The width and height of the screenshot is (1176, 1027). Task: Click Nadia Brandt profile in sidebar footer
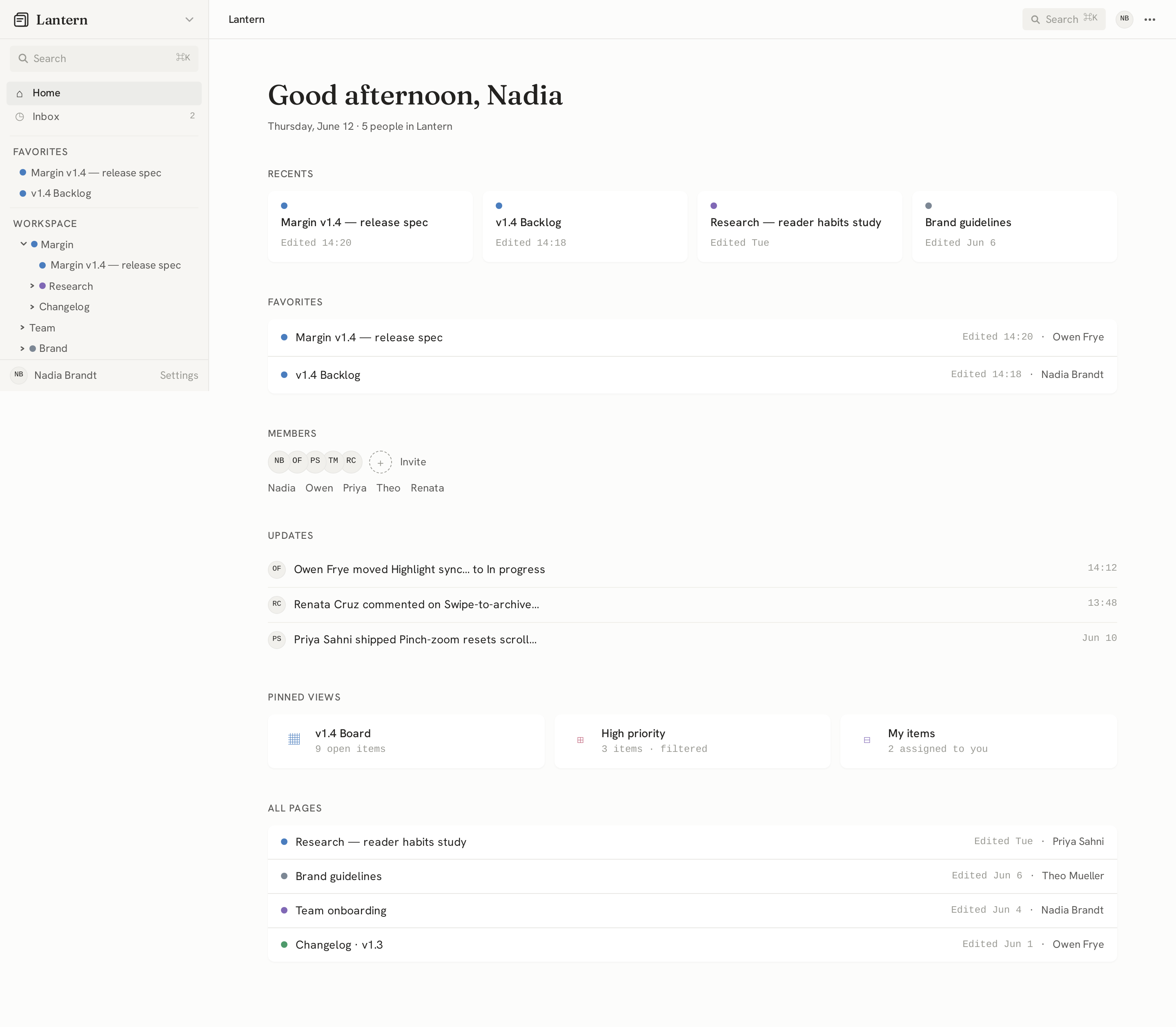[x=65, y=376]
